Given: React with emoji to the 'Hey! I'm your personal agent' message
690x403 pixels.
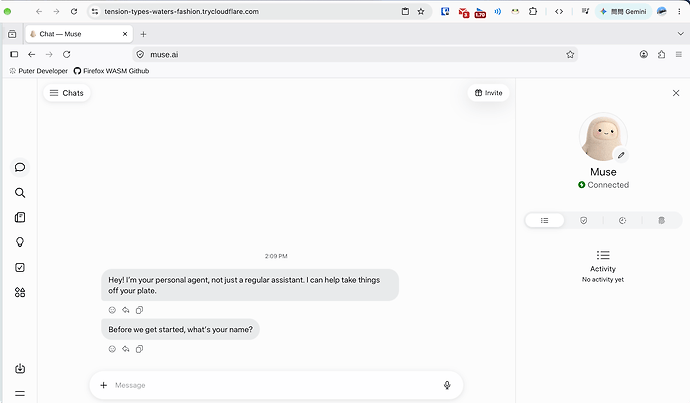Looking at the screenshot, I should (112, 310).
